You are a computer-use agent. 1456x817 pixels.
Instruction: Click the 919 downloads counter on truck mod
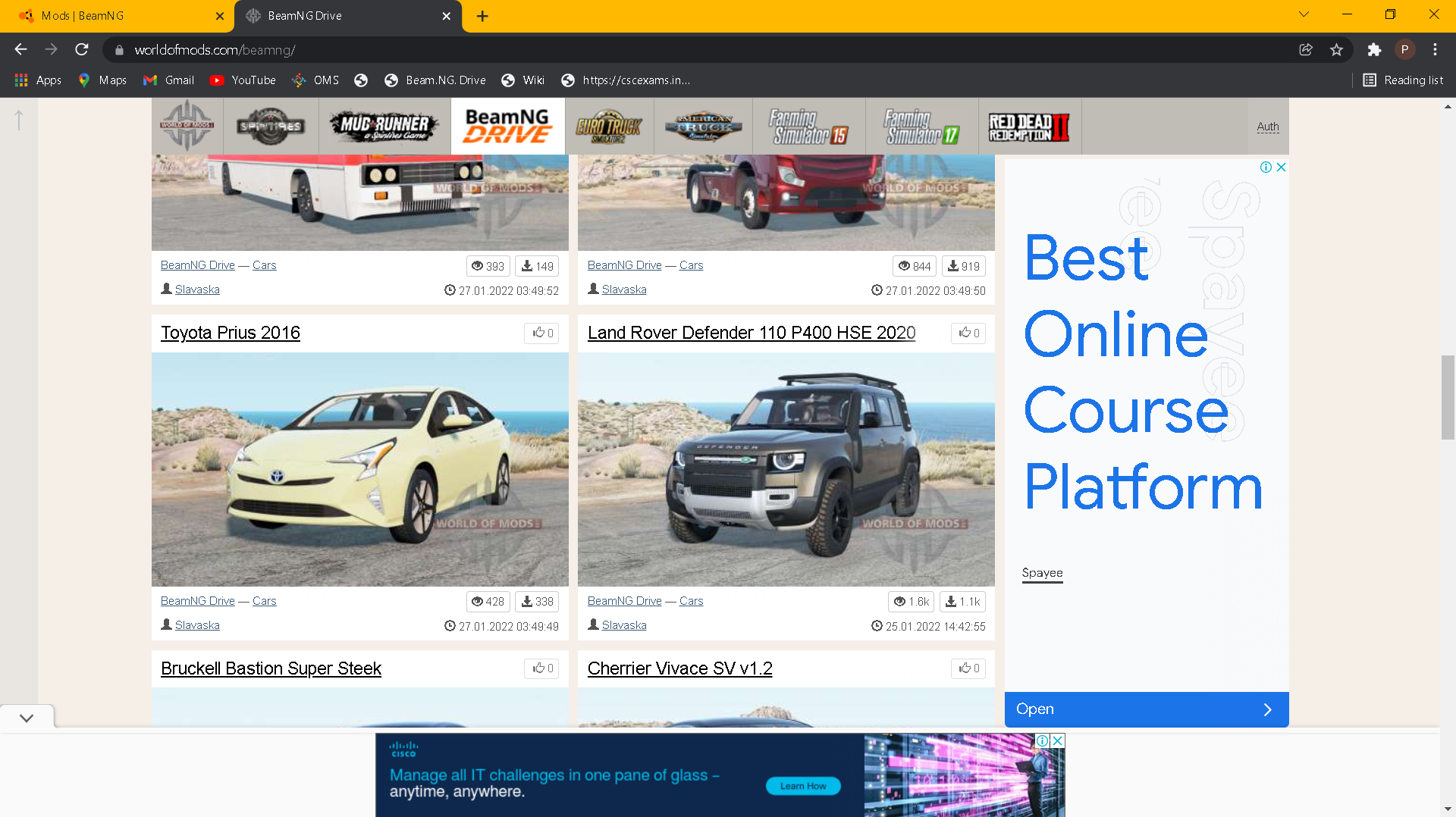click(964, 266)
